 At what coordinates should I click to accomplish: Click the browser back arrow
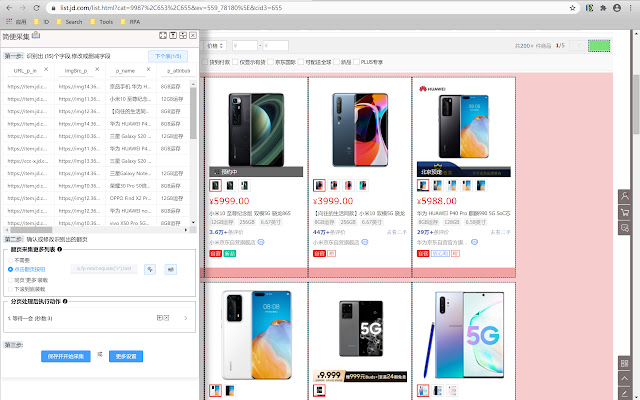(x=9, y=6)
